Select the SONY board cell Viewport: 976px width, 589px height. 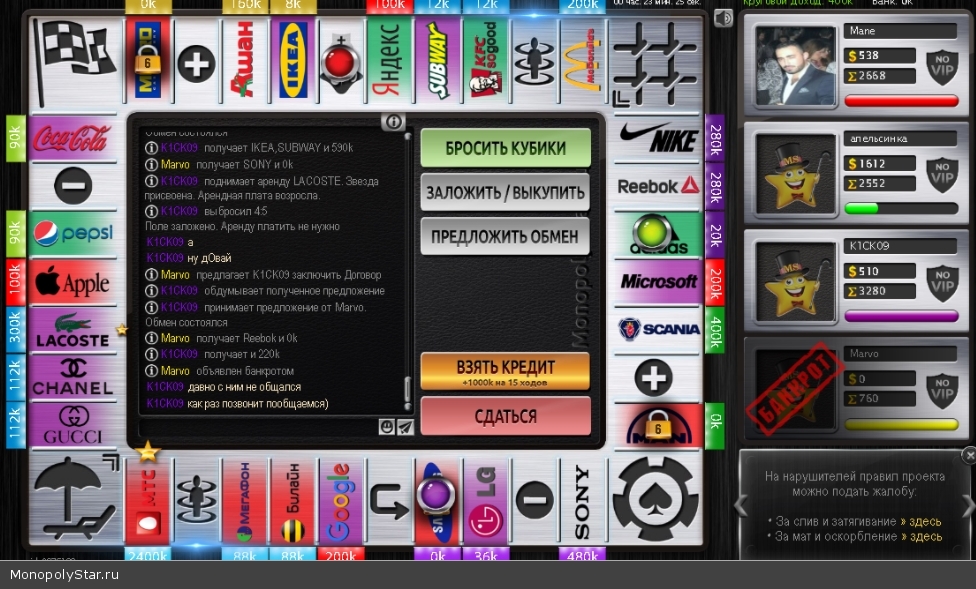tap(583, 502)
